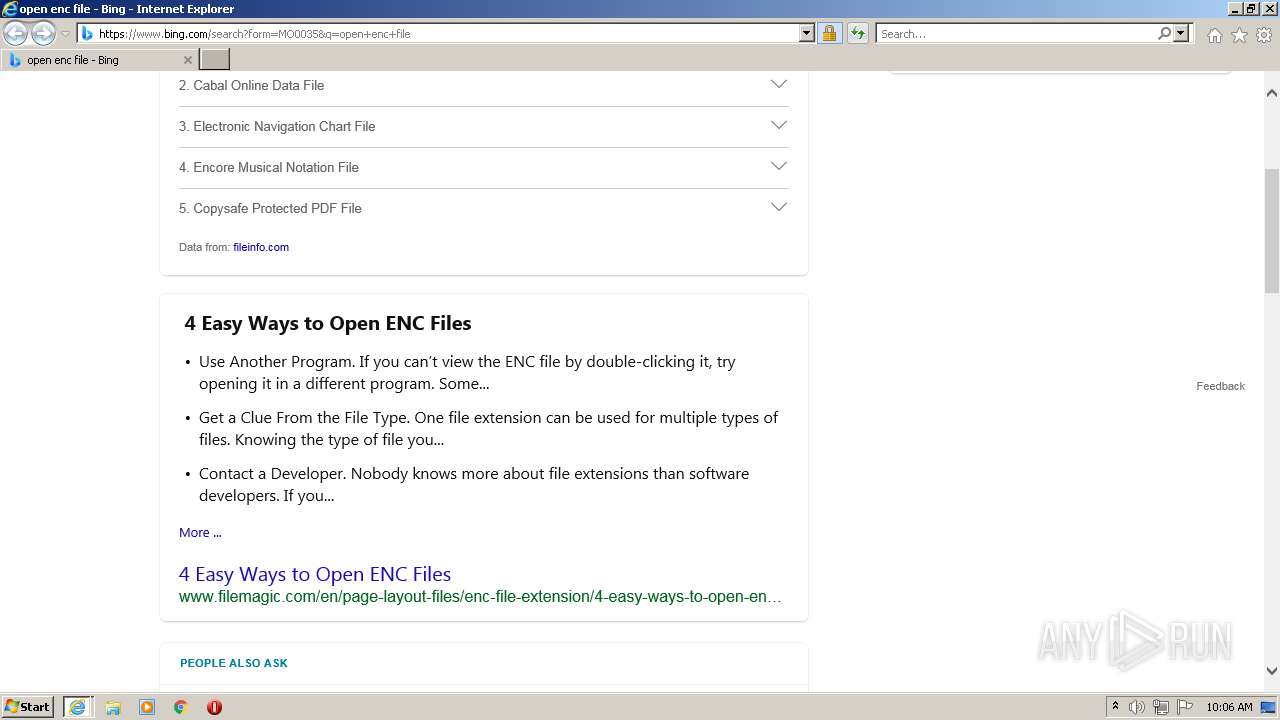Click Internet Explorer taskbar icon
This screenshot has width=1280, height=720.
click(x=77, y=707)
